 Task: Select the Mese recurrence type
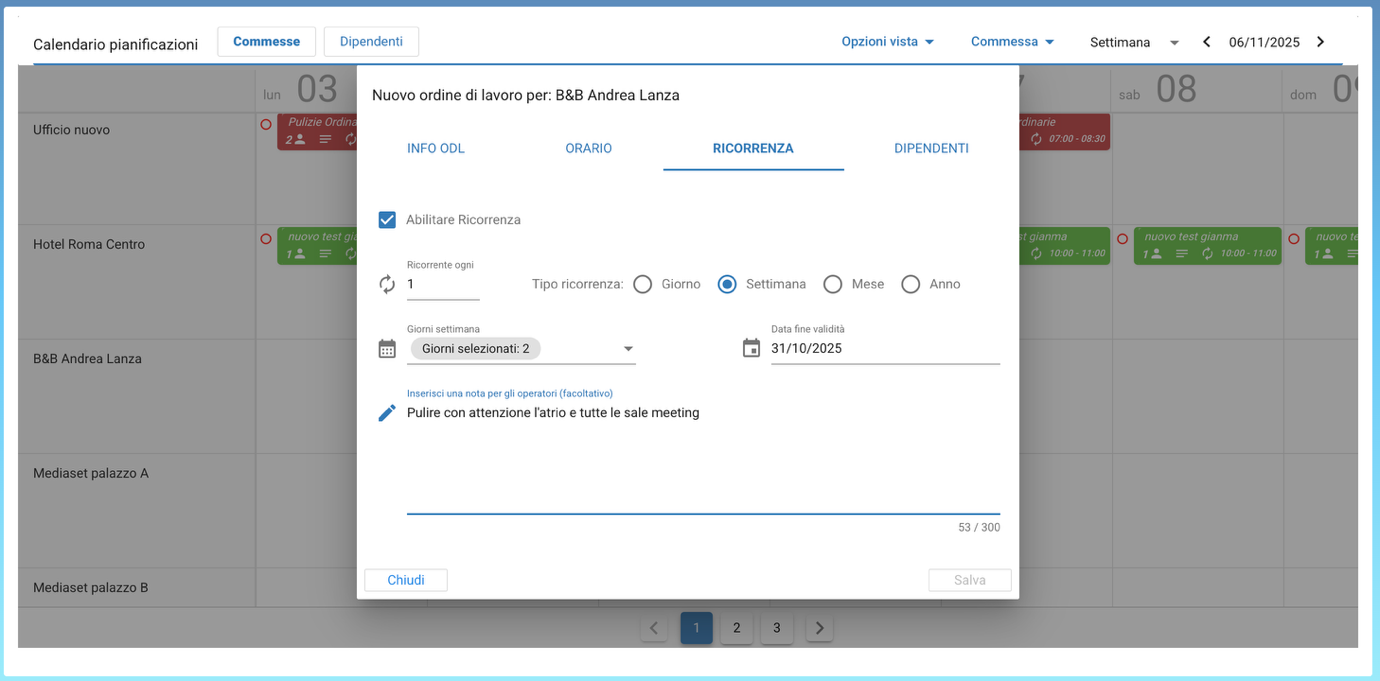833,285
